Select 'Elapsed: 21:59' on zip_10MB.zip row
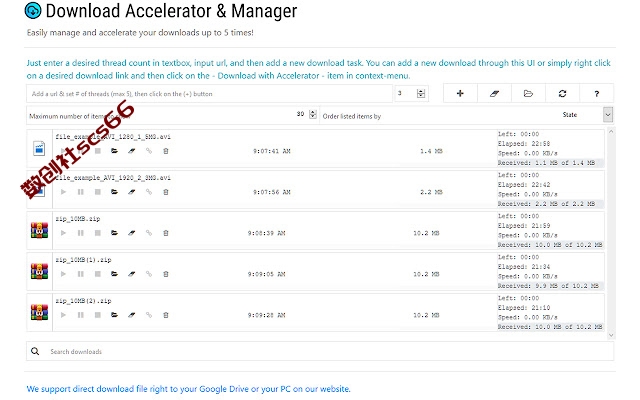Image resolution: width=640 pixels, height=400 pixels. point(524,226)
